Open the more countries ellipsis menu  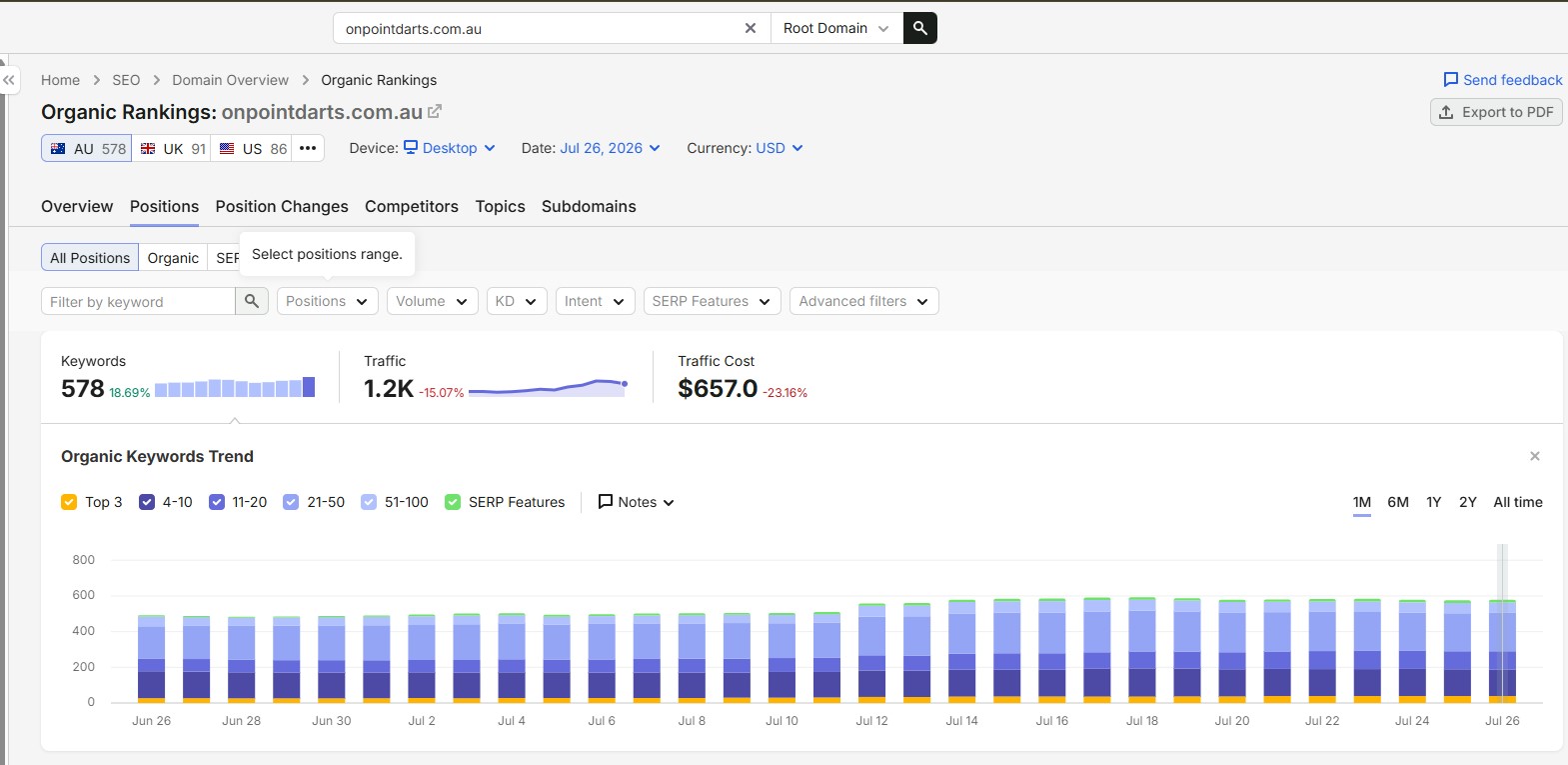(308, 148)
